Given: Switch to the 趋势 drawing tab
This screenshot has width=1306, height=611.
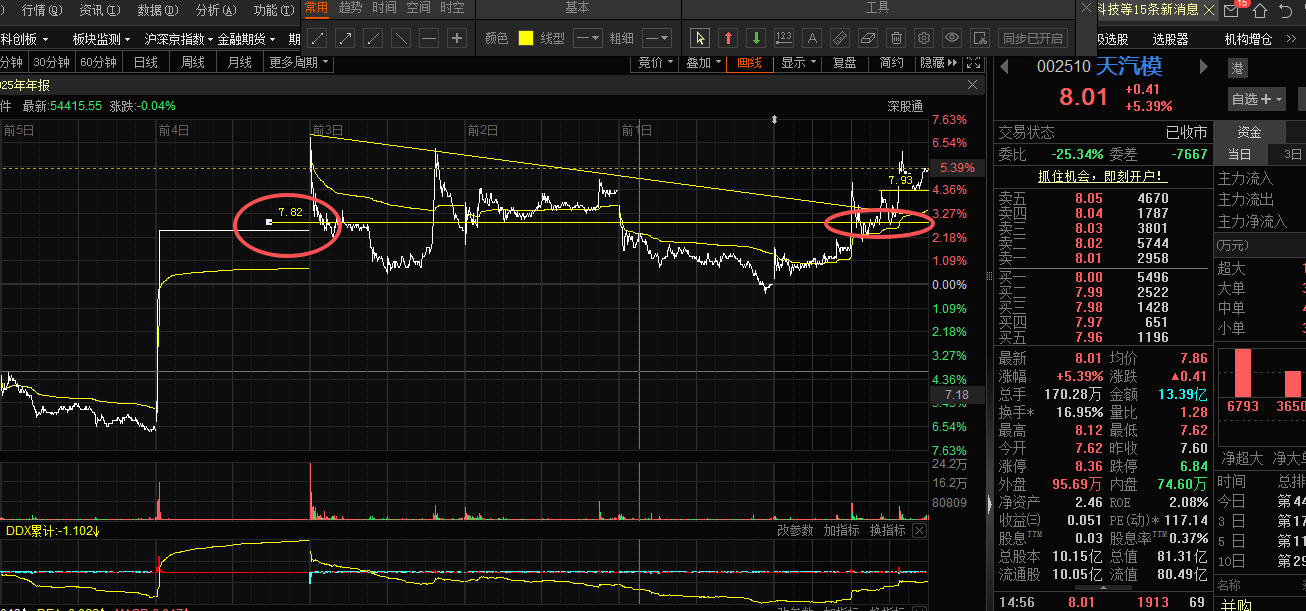Looking at the screenshot, I should coord(351,8).
